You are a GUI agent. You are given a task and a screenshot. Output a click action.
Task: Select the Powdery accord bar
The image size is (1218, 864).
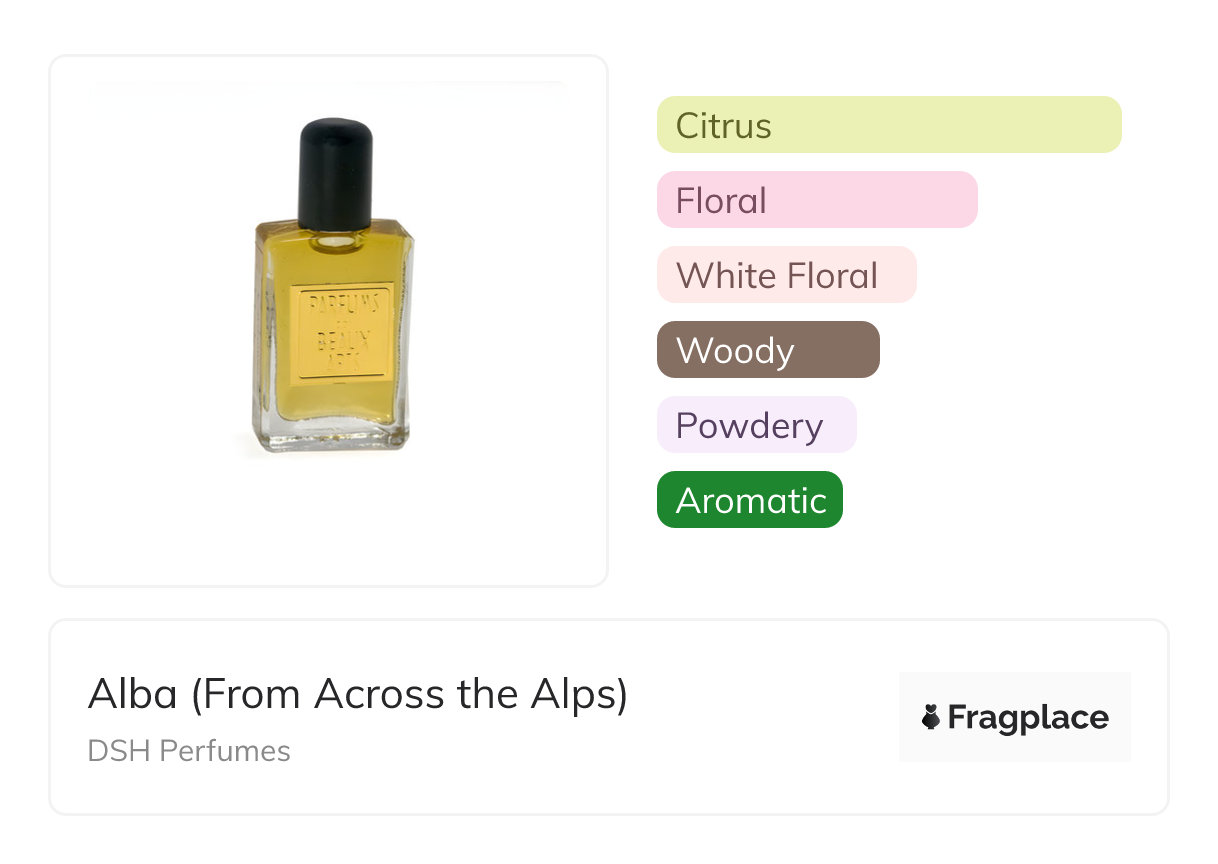756,425
